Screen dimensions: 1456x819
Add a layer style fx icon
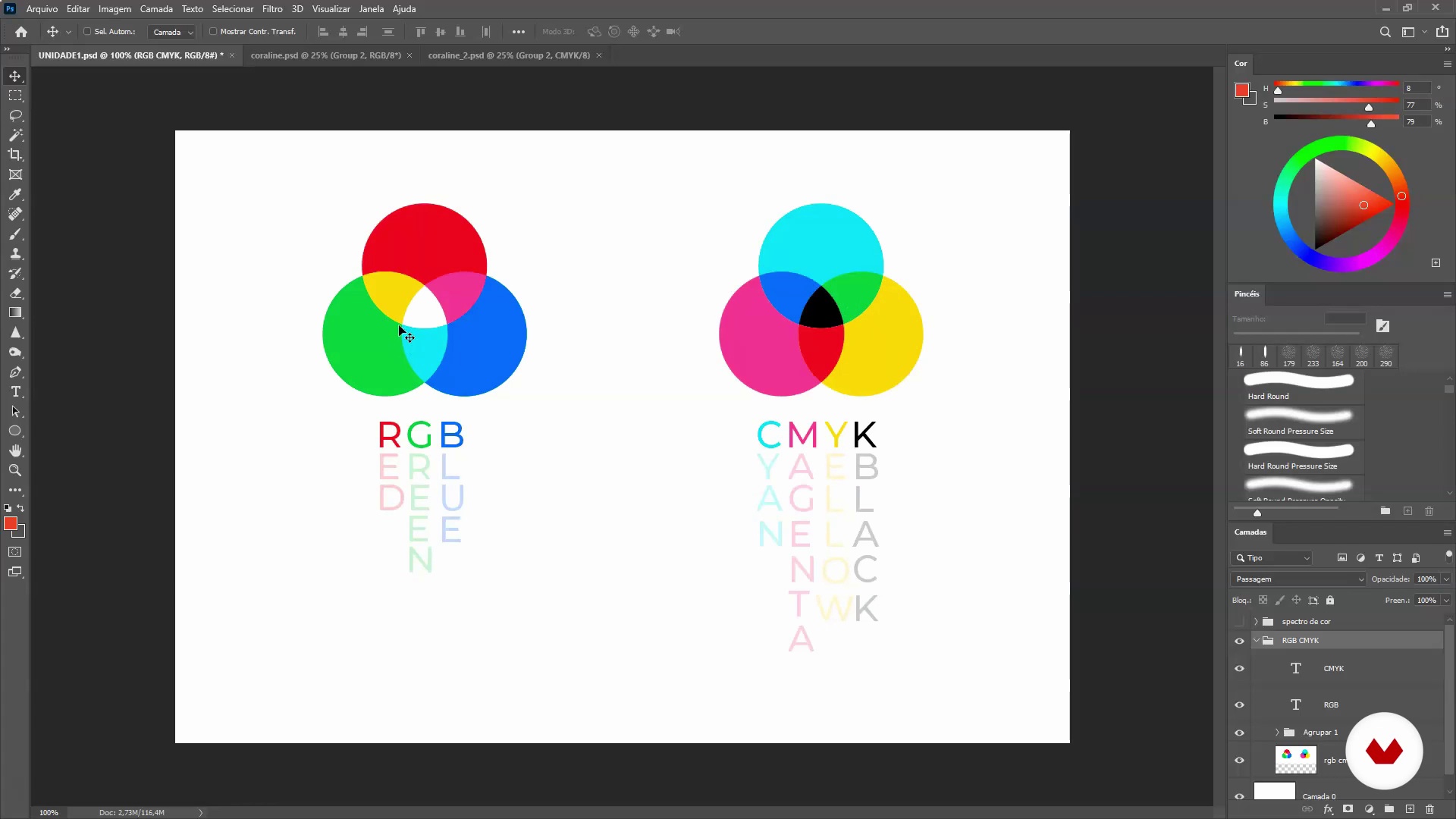pos(1328,809)
